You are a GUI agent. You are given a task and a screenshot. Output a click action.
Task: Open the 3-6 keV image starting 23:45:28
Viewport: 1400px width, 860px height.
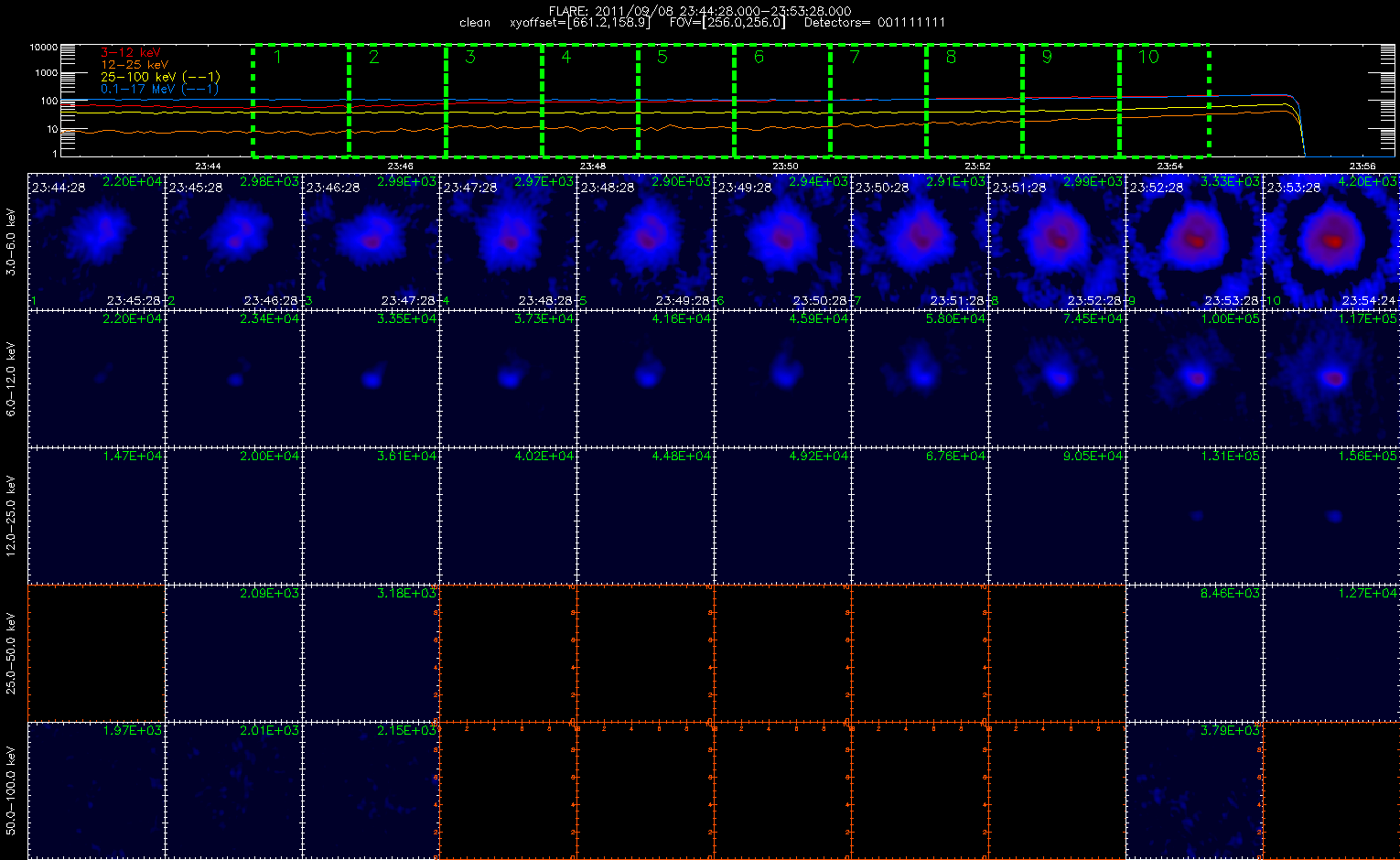[234, 241]
